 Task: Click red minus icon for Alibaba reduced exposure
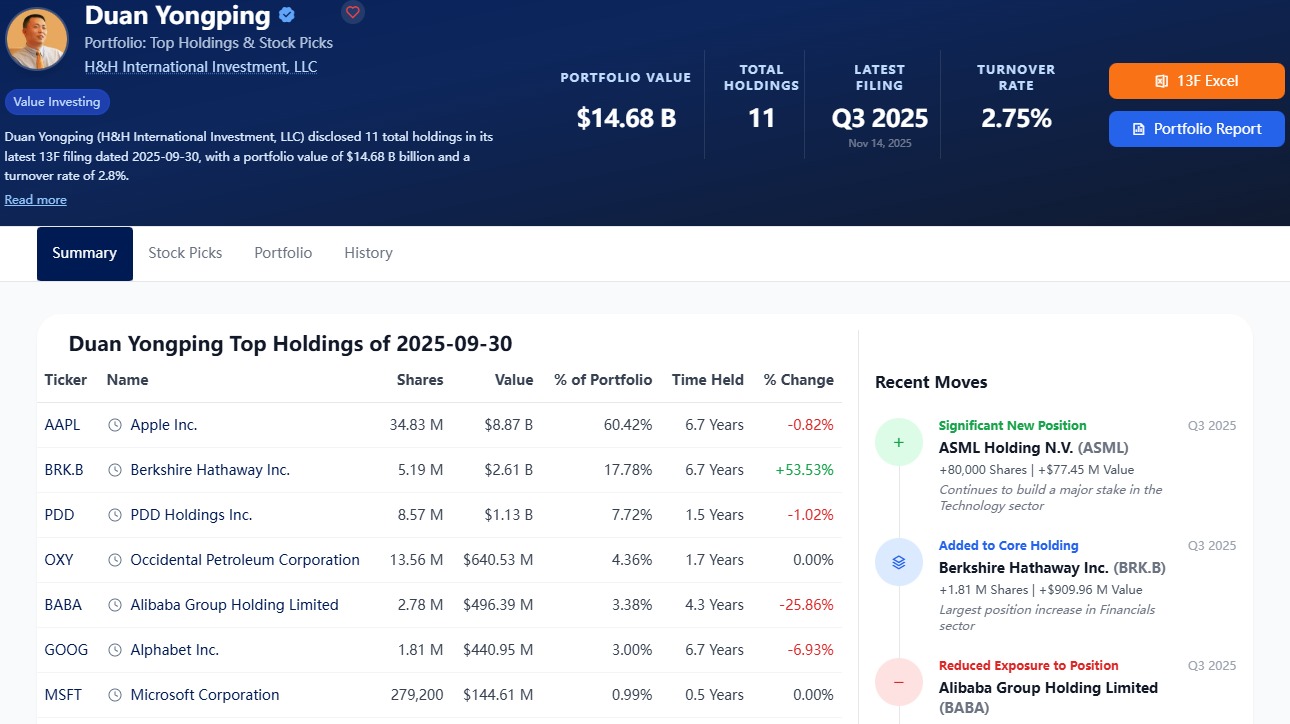coord(898,682)
